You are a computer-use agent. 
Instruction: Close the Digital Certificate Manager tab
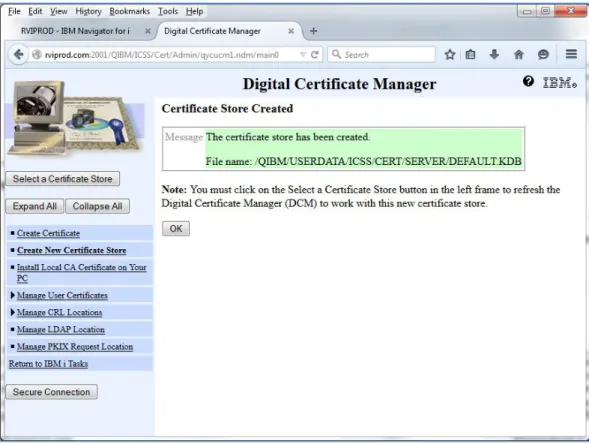(x=291, y=31)
